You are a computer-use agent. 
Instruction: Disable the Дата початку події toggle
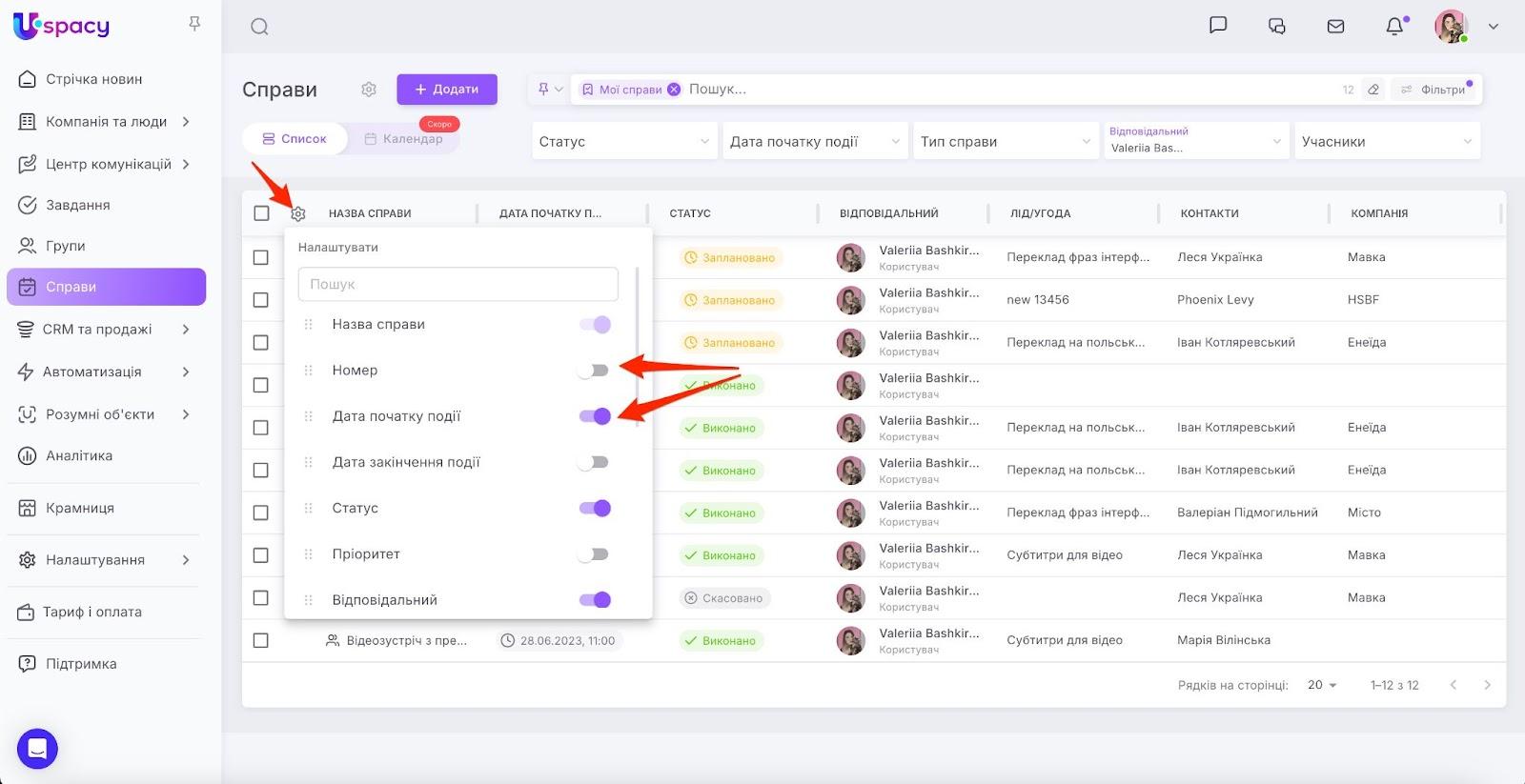pos(595,416)
